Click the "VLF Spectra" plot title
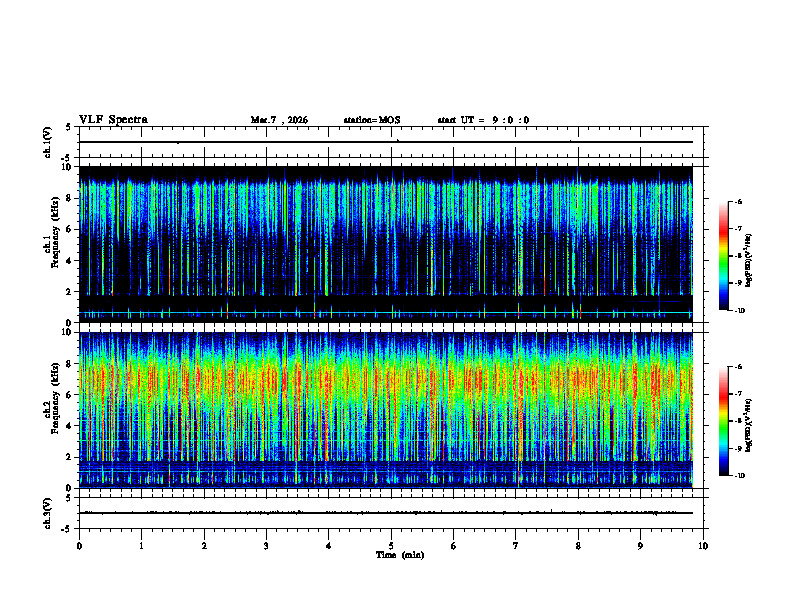Screen dimensions: 792x612 [x=113, y=120]
